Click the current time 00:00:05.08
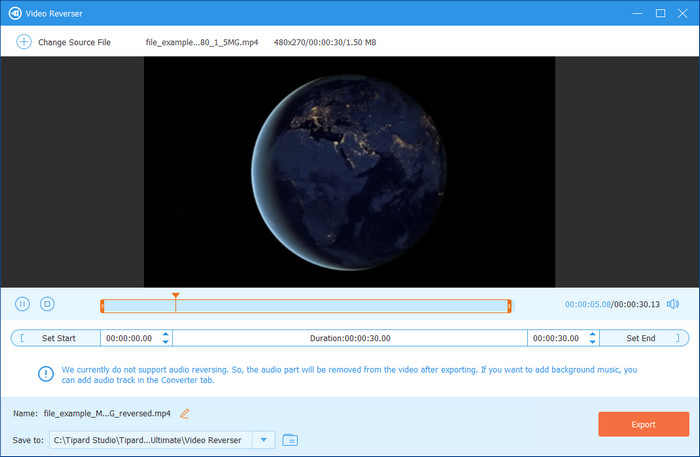This screenshot has height=457, width=700. click(588, 304)
